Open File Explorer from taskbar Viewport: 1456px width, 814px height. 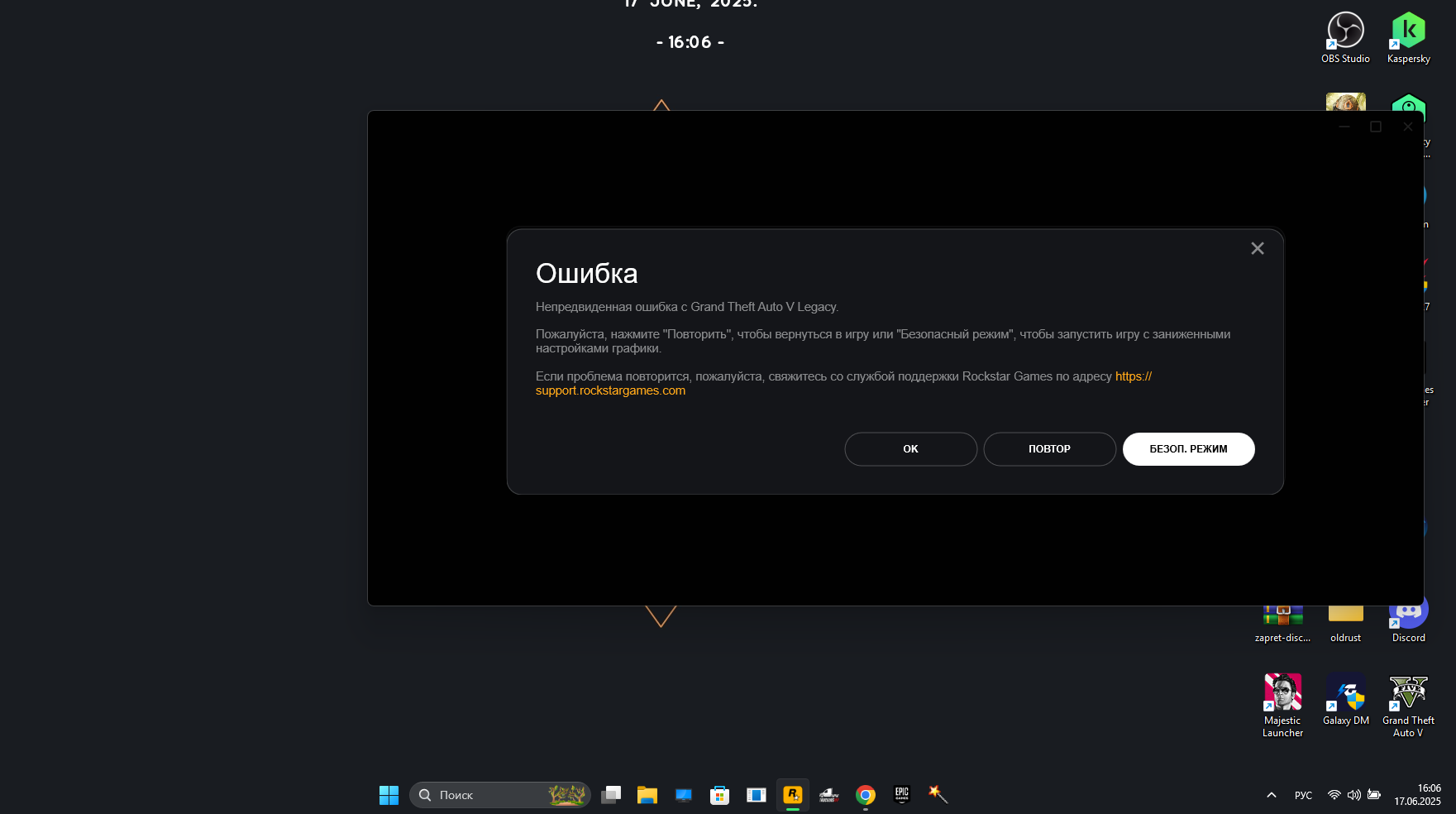click(x=647, y=795)
